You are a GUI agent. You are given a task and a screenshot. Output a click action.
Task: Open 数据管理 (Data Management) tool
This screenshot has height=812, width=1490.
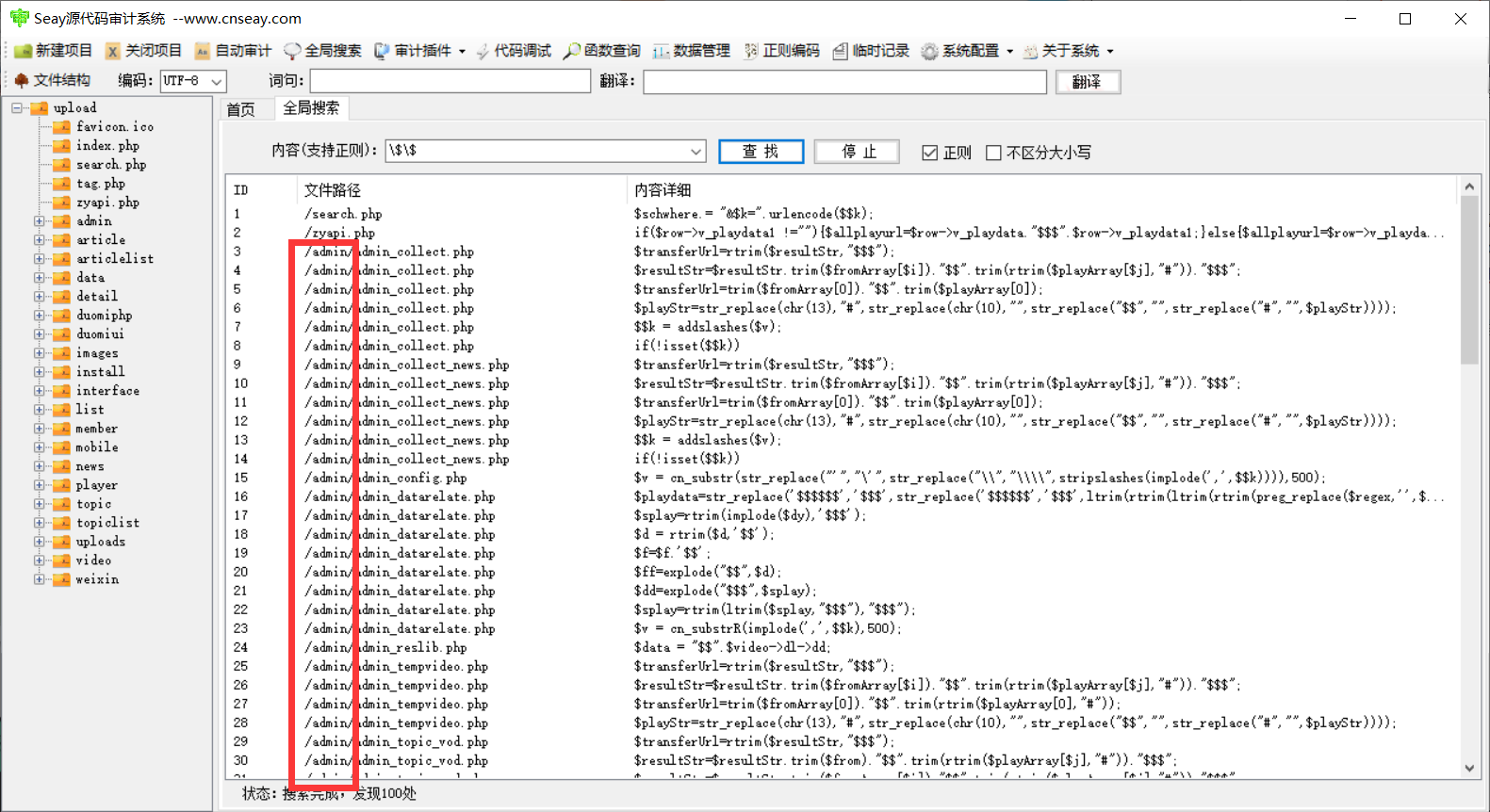tap(692, 51)
